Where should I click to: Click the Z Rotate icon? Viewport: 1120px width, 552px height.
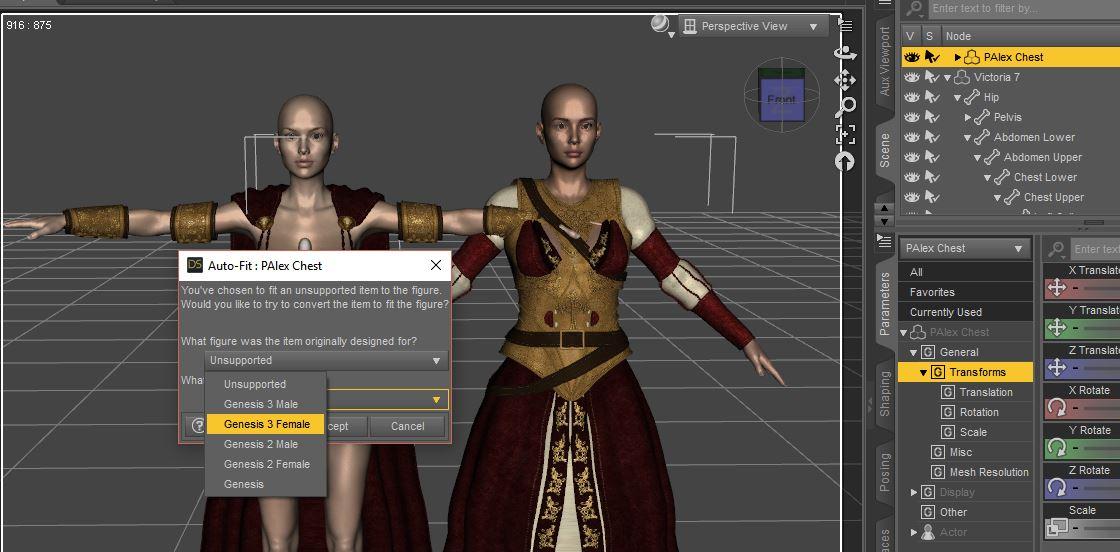click(x=1056, y=488)
